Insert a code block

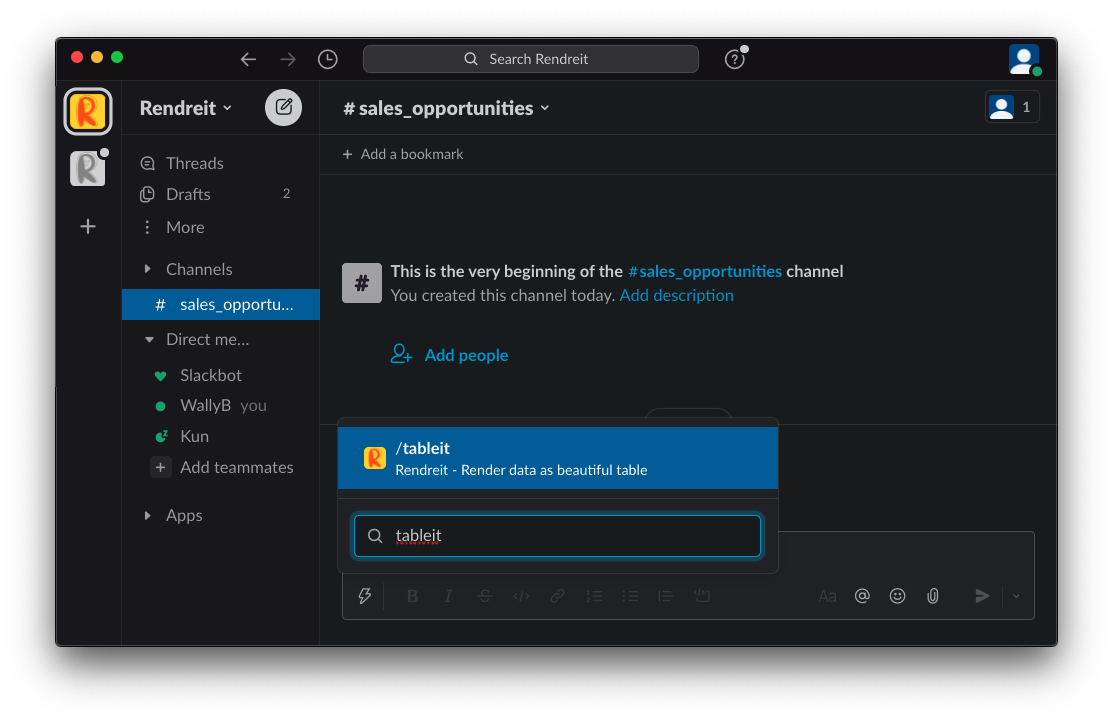(x=702, y=596)
